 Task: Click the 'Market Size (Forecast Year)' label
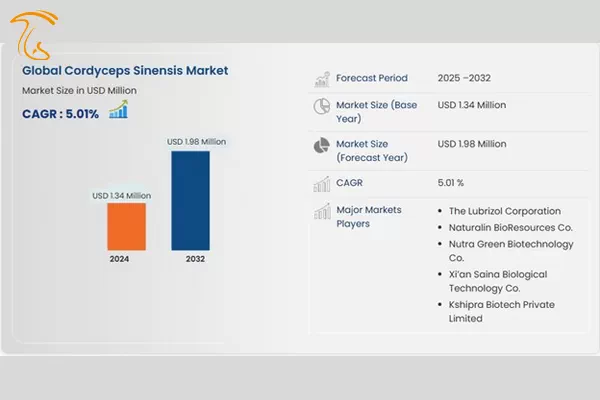tap(372, 151)
